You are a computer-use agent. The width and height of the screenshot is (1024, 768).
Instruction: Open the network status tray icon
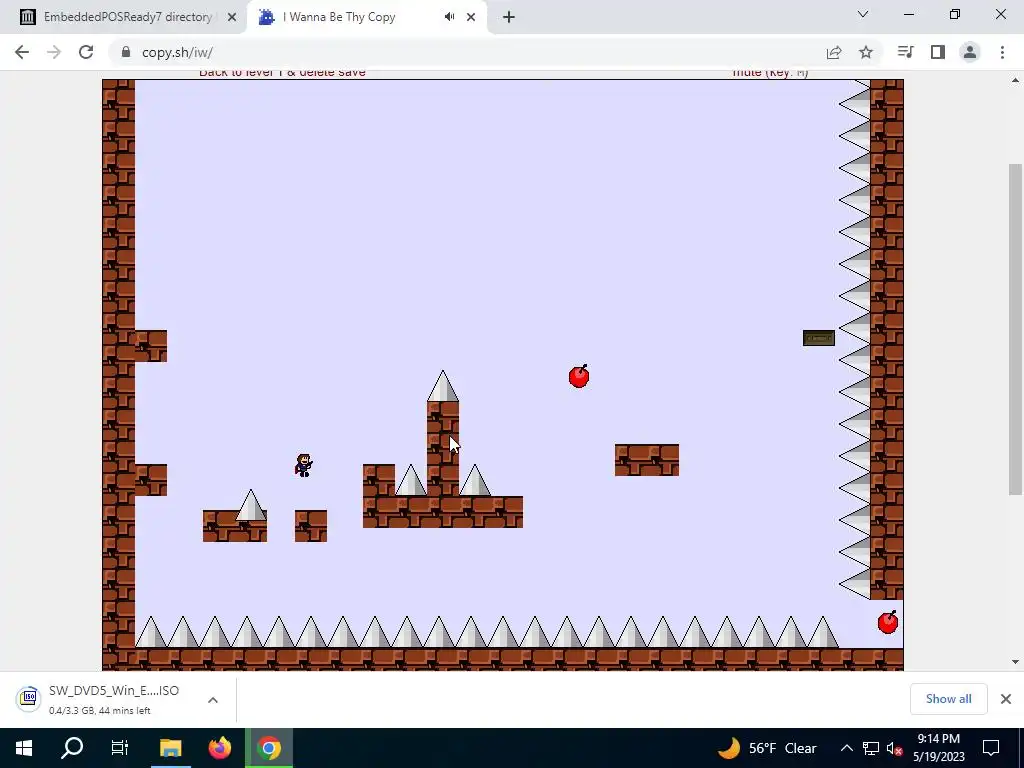tap(871, 748)
